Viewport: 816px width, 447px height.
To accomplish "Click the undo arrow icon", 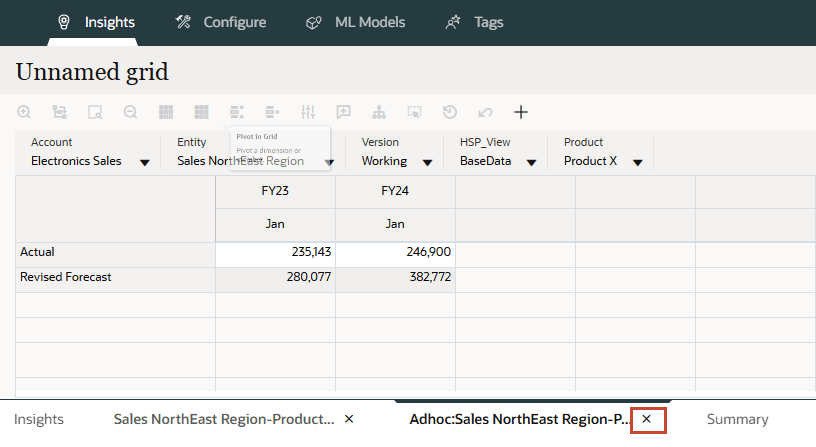I will click(x=485, y=112).
